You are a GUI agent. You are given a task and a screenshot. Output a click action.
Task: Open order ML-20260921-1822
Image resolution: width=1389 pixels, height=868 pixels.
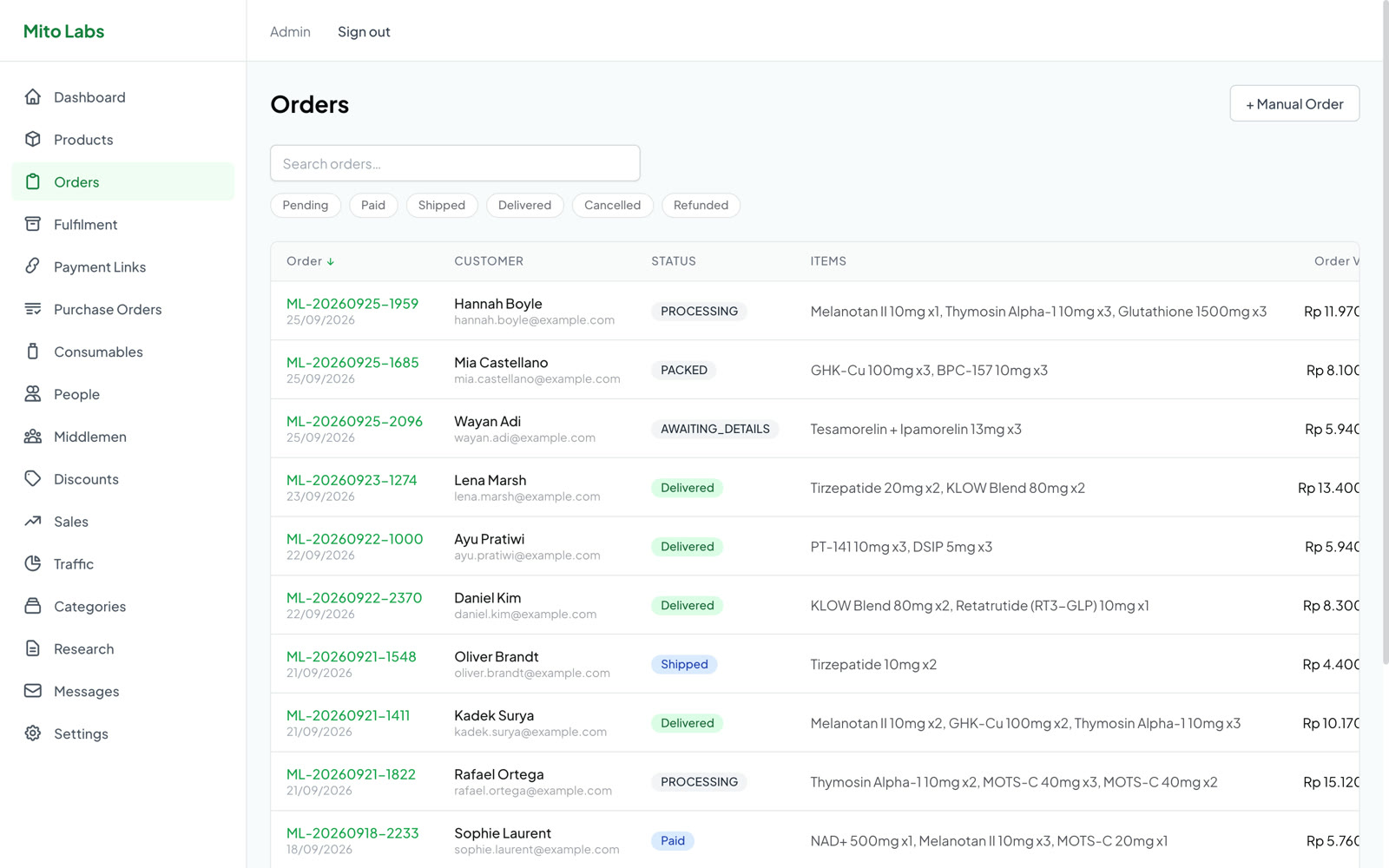(x=351, y=774)
